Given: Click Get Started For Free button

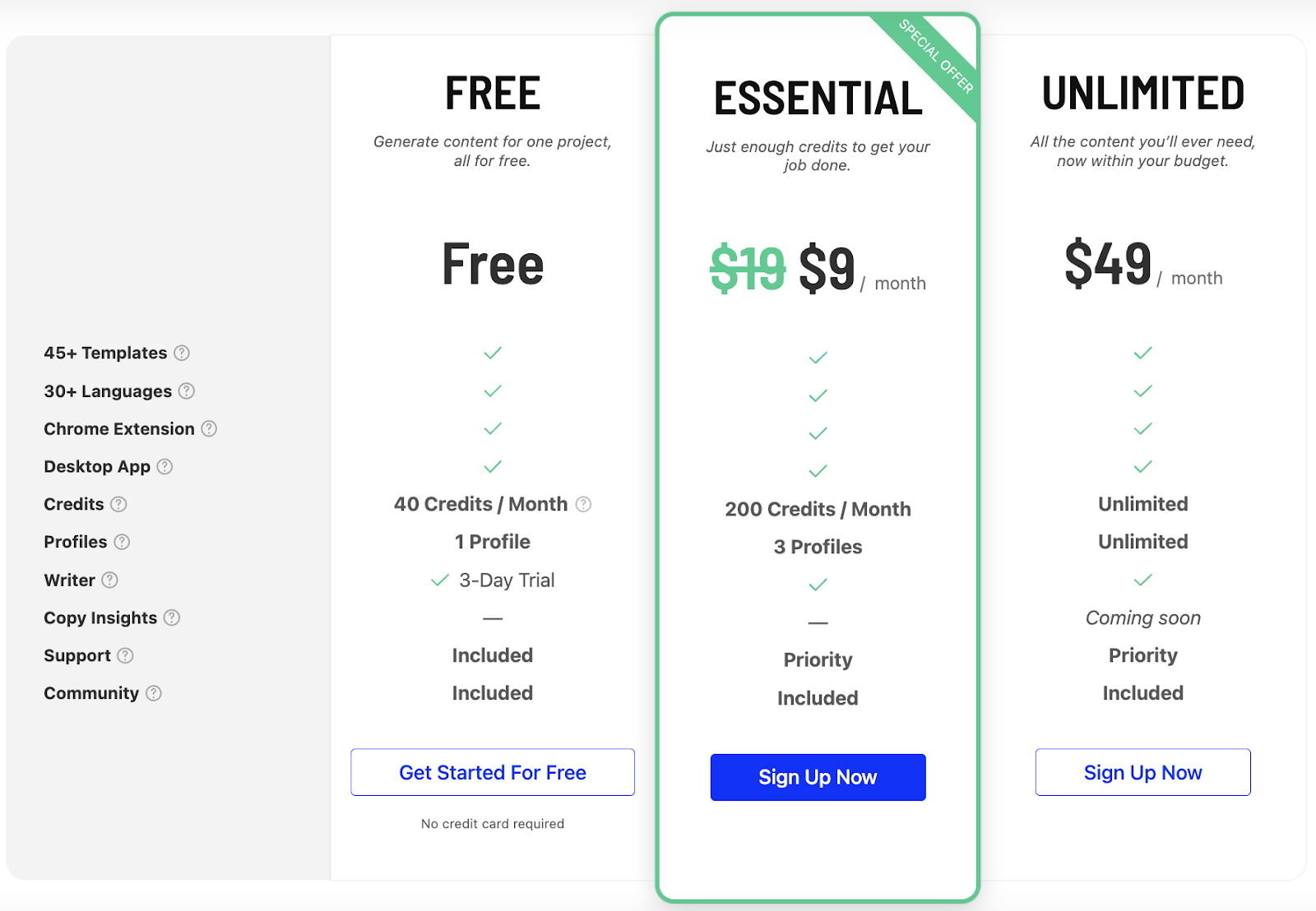Looking at the screenshot, I should [x=493, y=772].
